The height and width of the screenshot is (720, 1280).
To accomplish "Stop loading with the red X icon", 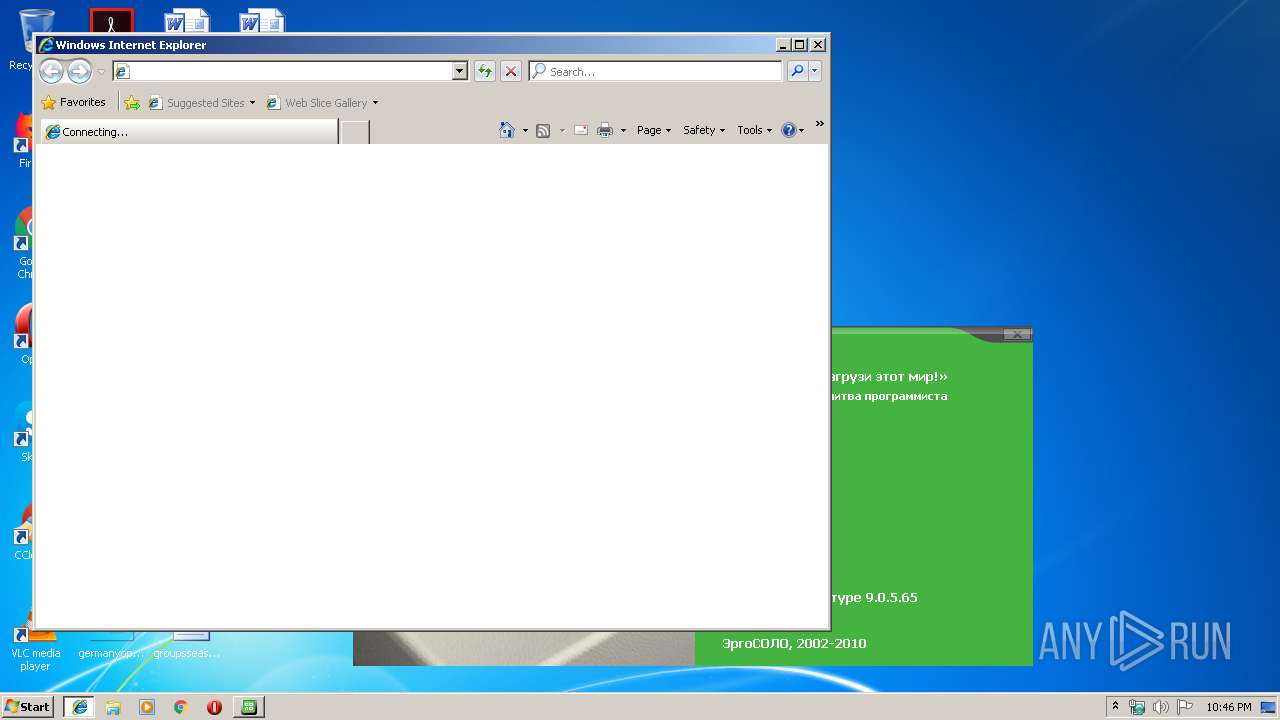I will point(511,71).
